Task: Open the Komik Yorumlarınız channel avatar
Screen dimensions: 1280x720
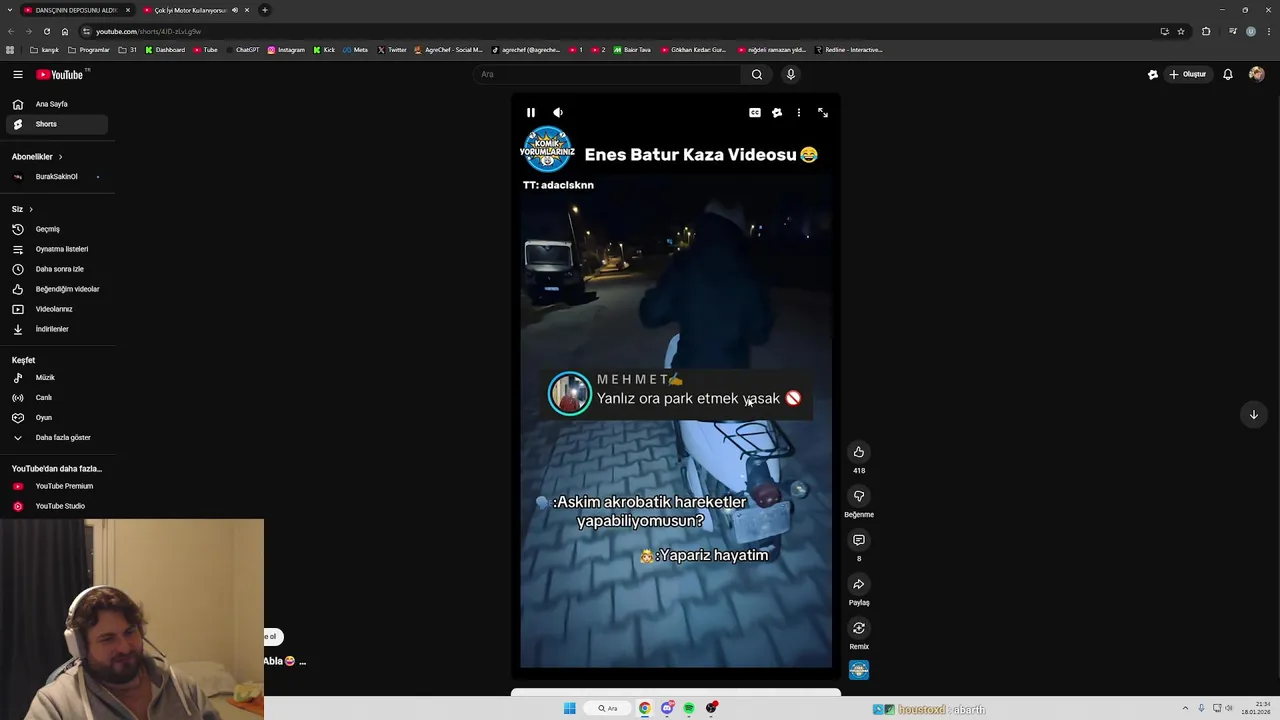Action: [x=547, y=151]
